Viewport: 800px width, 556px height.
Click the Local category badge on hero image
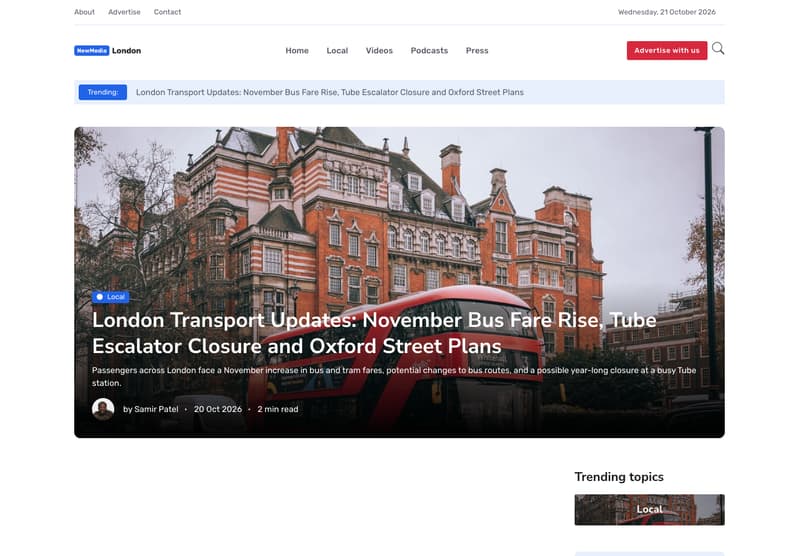point(110,297)
